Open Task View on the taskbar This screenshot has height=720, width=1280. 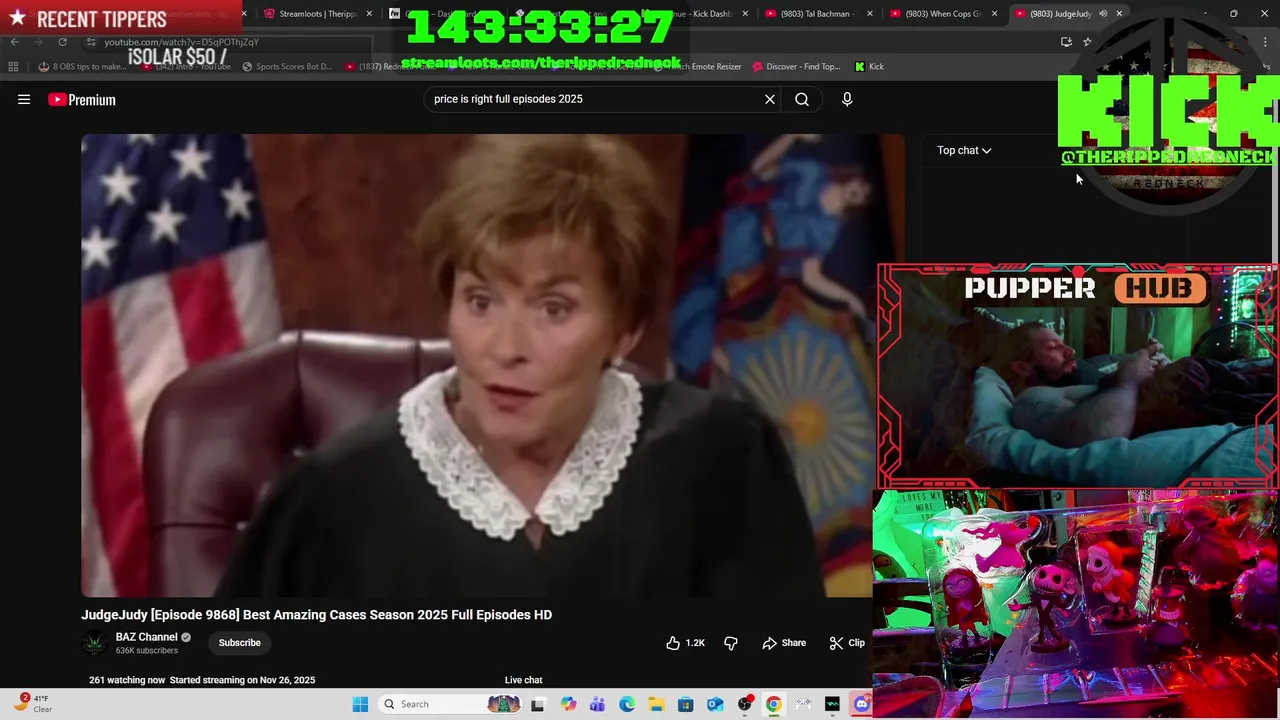point(537,704)
